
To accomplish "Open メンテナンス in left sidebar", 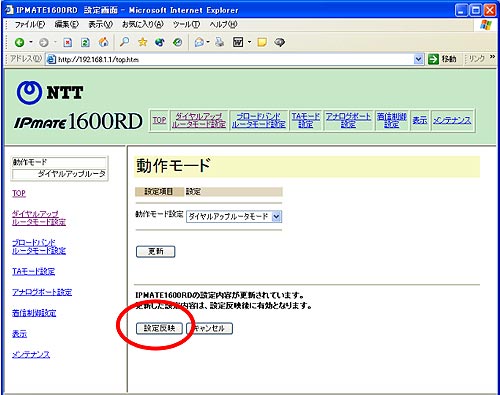I will tap(31, 354).
